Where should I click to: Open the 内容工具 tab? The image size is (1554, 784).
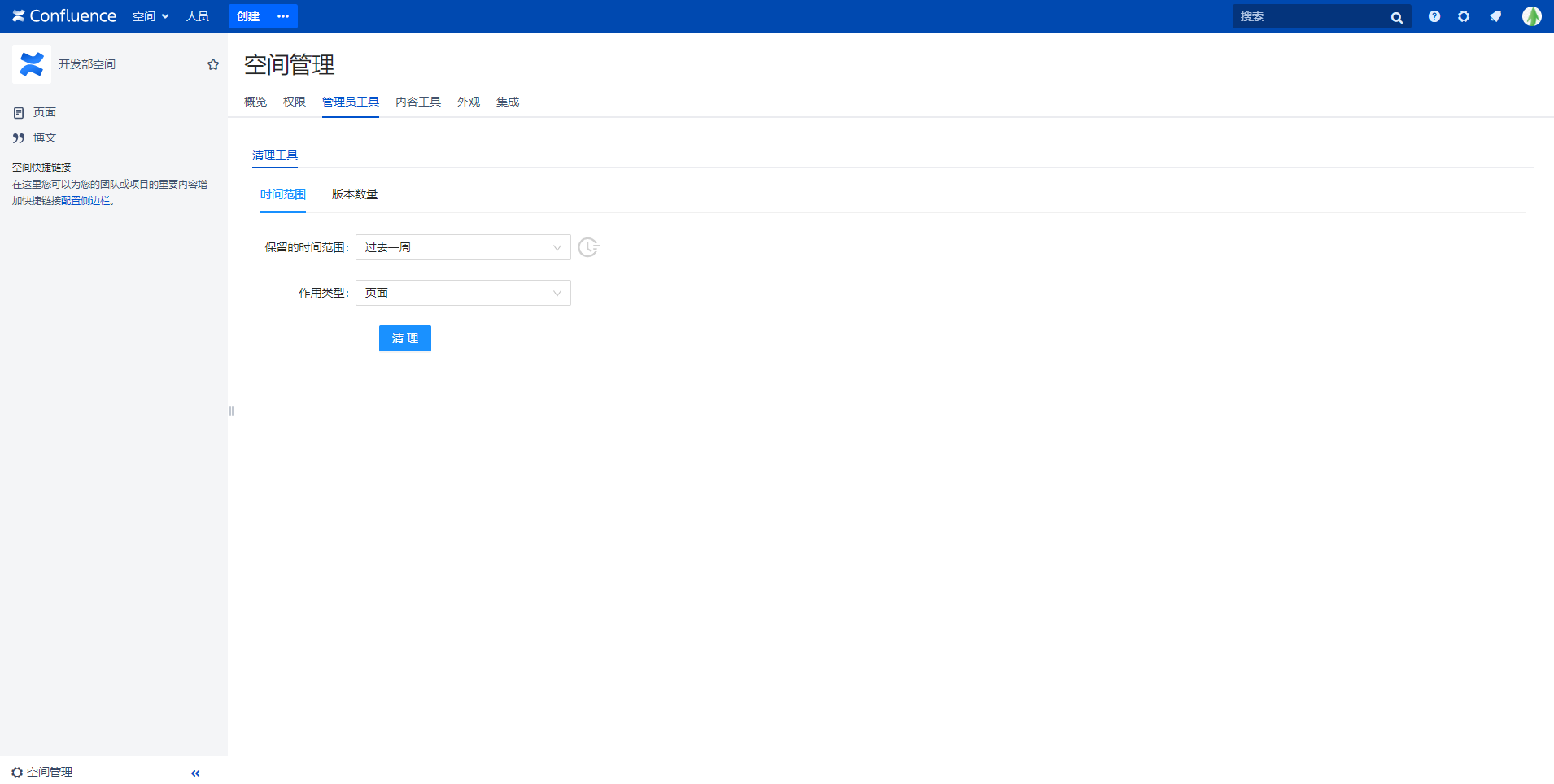click(x=418, y=102)
